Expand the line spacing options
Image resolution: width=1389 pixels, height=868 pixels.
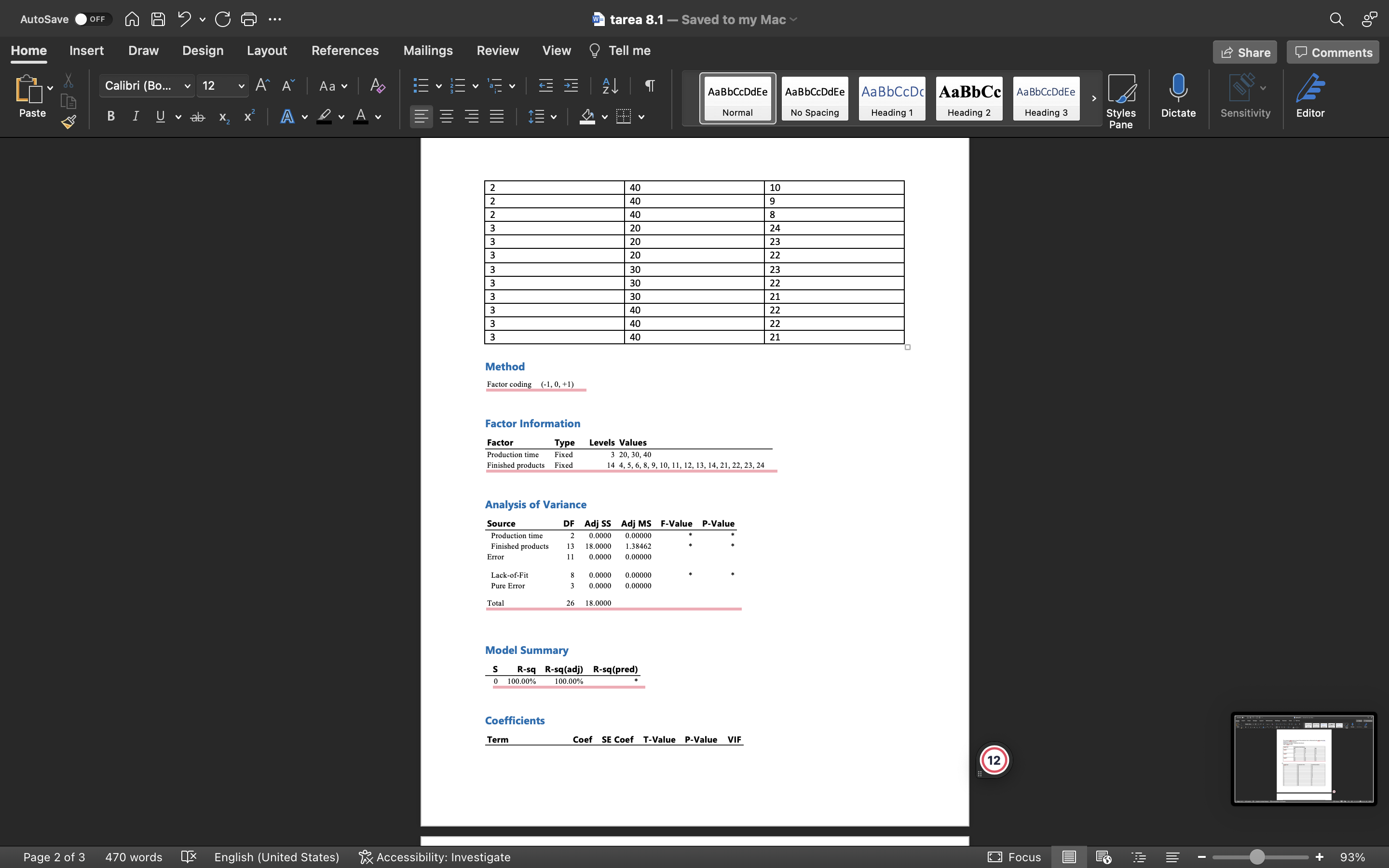click(x=553, y=116)
